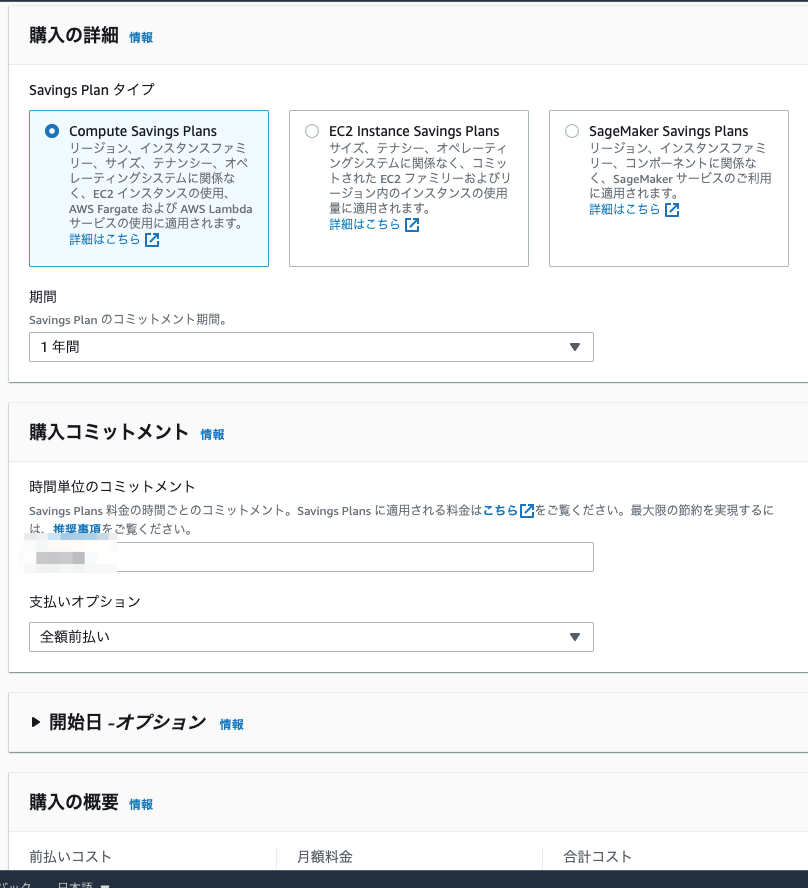Open the 期間 dropdown showing 1 年間
The image size is (808, 888).
pos(311,347)
